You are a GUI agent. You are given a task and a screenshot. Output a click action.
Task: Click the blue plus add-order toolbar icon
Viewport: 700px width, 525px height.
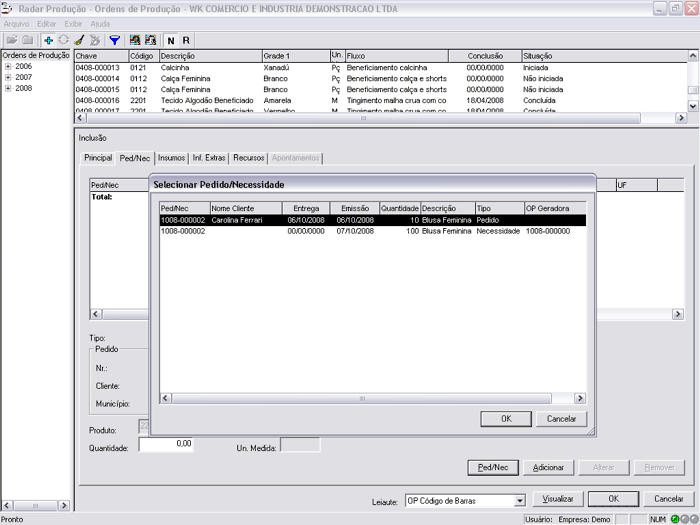click(x=48, y=40)
